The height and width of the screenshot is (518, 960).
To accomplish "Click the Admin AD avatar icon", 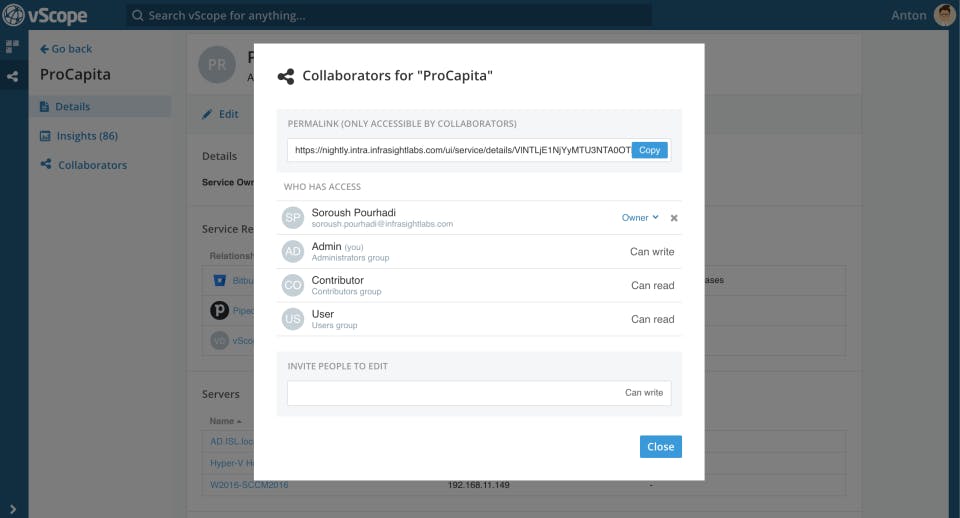I will (293, 252).
